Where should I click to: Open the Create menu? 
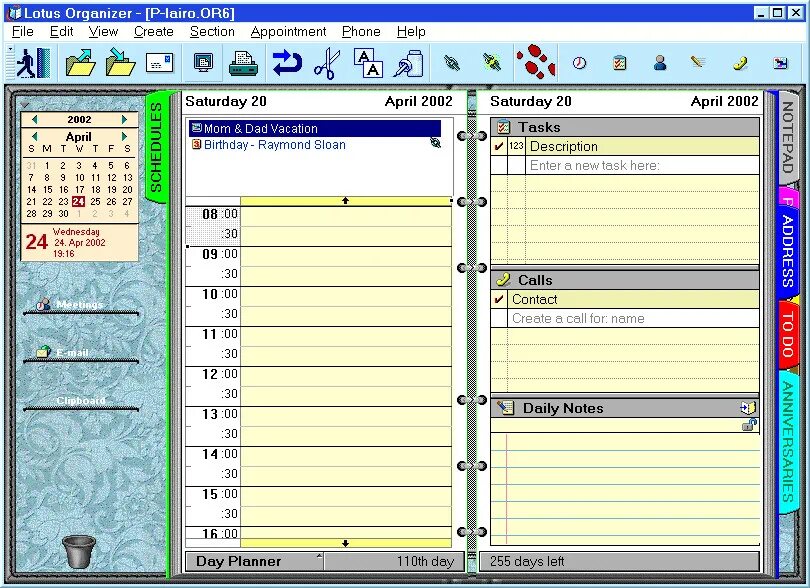click(154, 32)
